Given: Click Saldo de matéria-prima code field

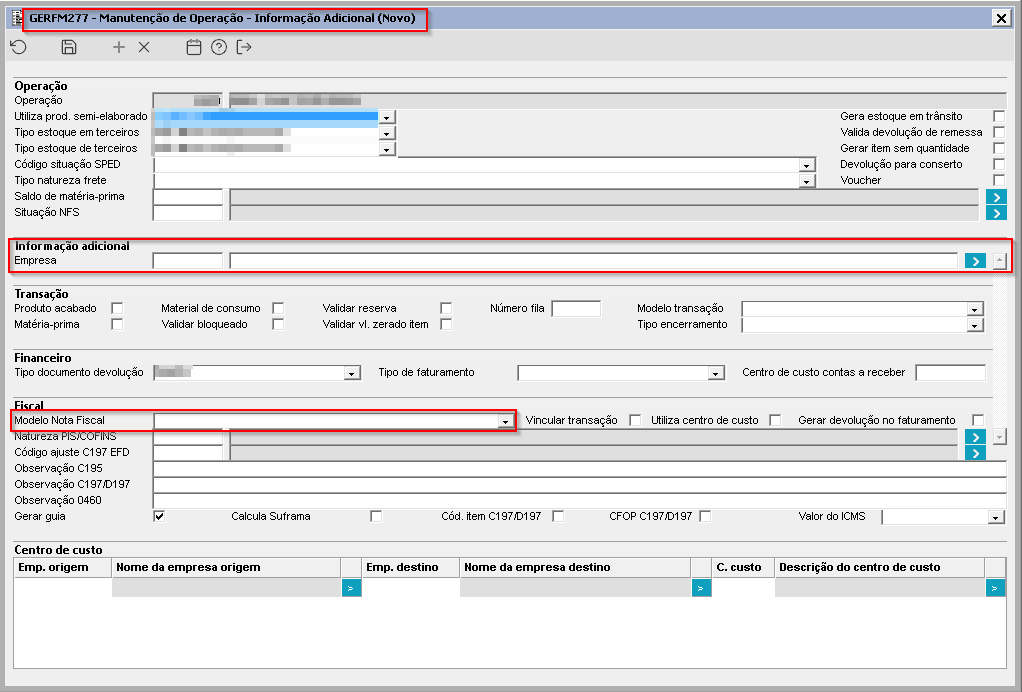Looking at the screenshot, I should coord(188,197).
